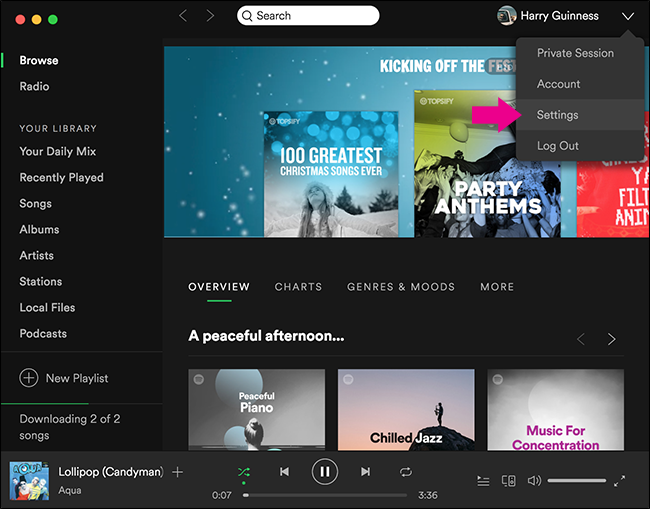Open Radio in the sidebar
The height and width of the screenshot is (509, 650).
tap(34, 87)
